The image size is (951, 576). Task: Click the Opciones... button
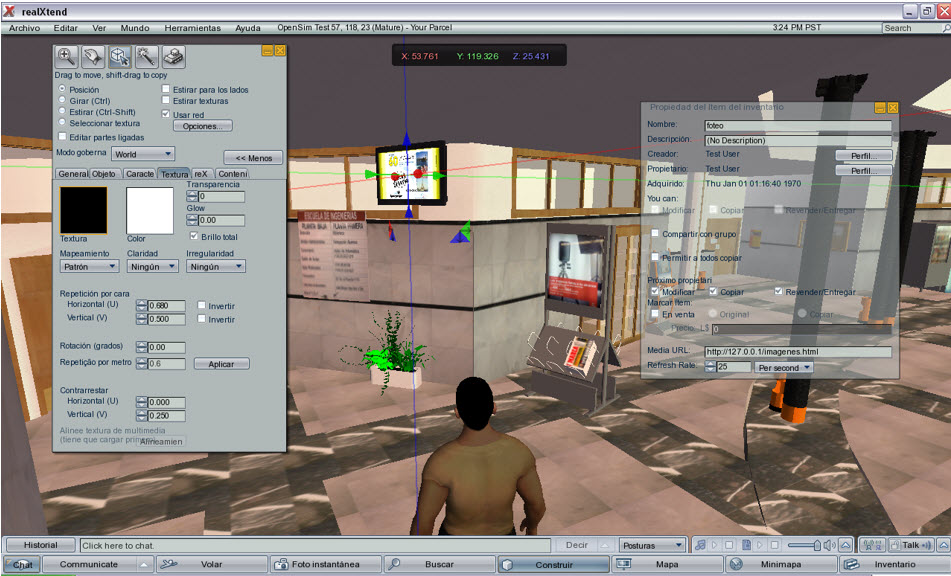click(x=203, y=126)
